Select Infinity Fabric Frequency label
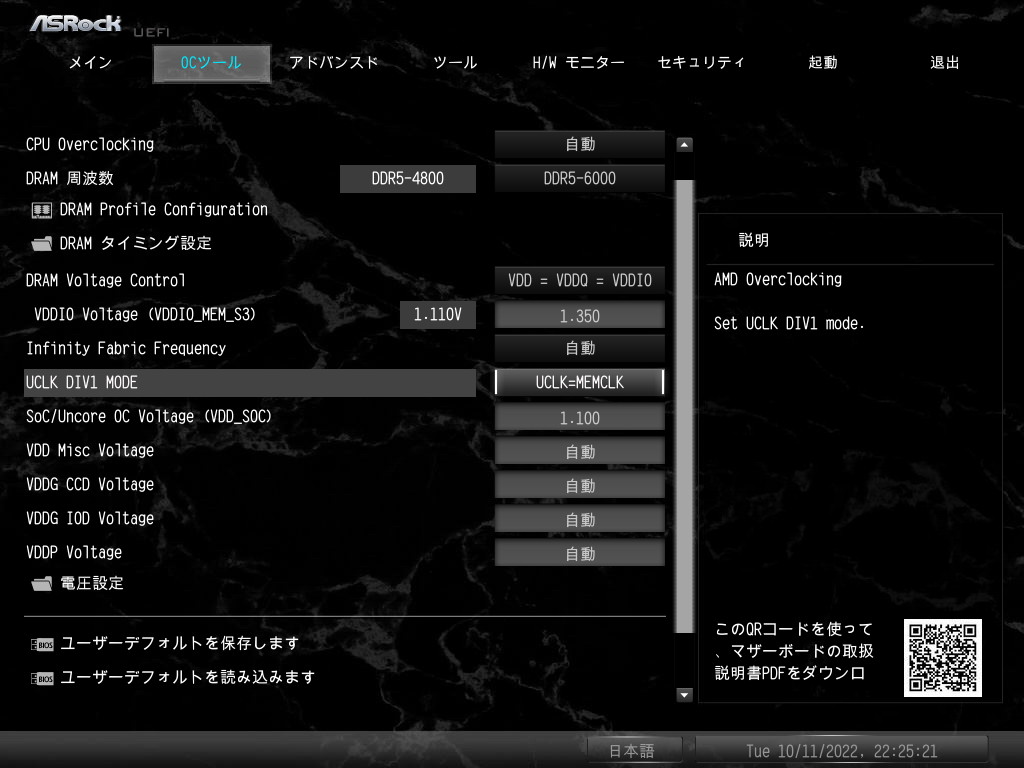The image size is (1024, 768). 126,348
